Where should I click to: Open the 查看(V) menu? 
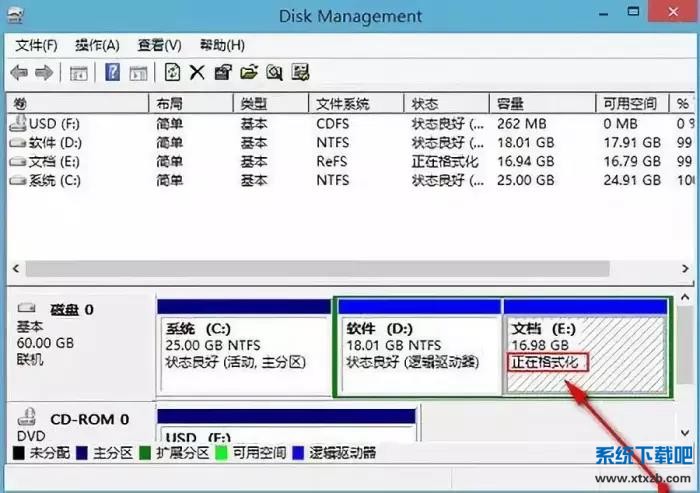tap(159, 45)
